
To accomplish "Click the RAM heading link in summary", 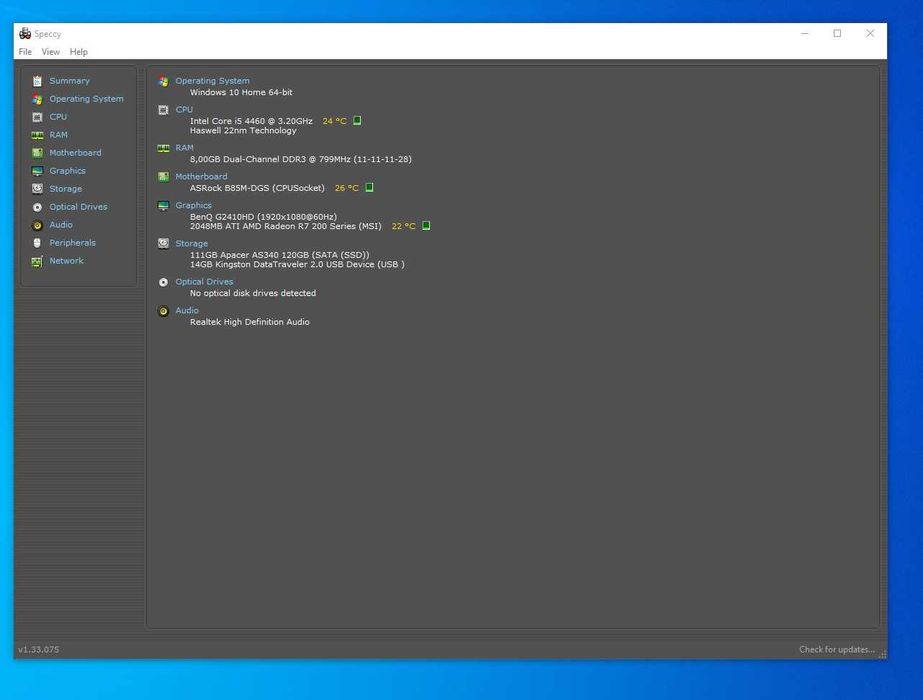I will tap(184, 148).
